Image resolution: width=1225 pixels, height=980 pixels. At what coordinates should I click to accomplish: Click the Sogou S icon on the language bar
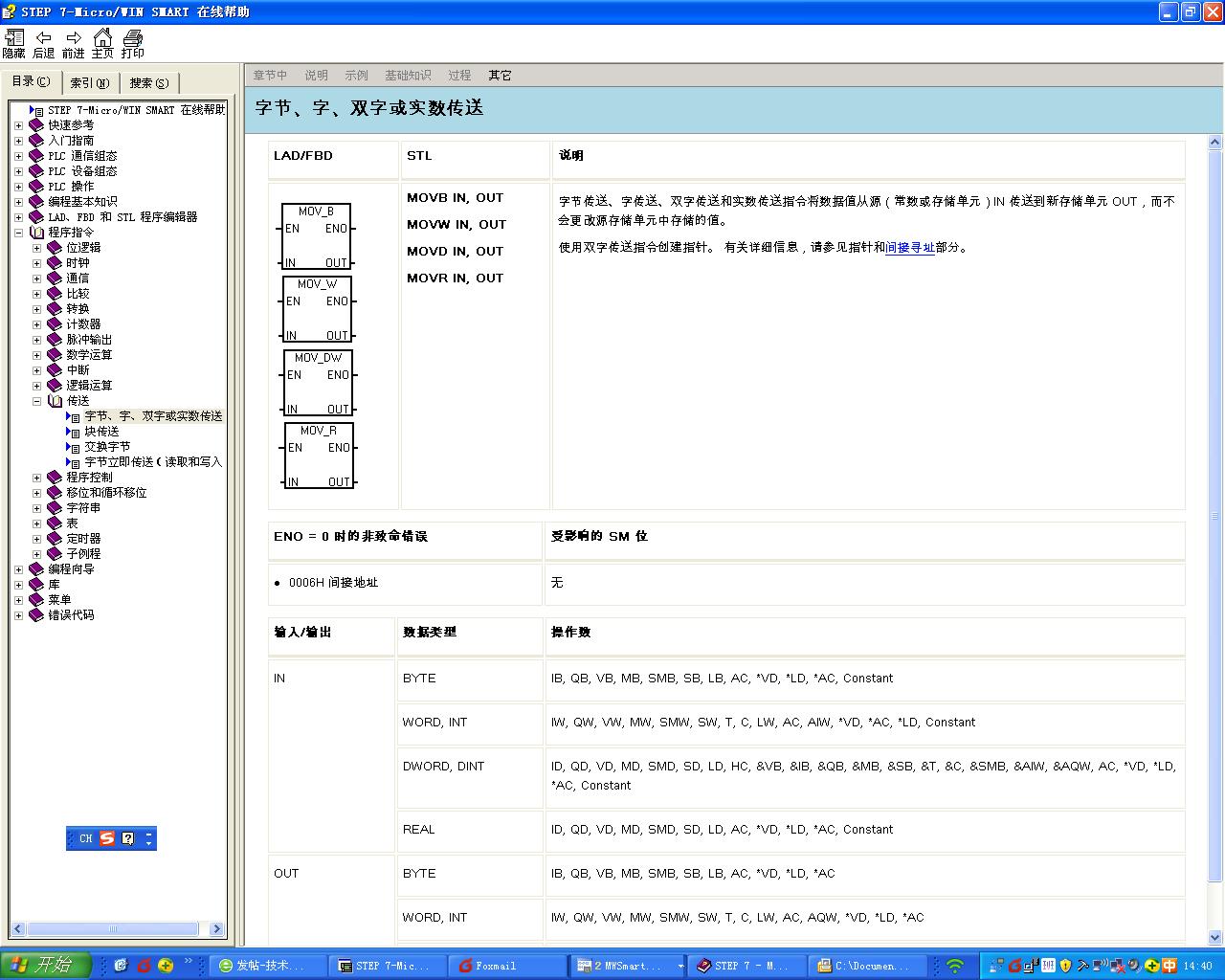107,838
